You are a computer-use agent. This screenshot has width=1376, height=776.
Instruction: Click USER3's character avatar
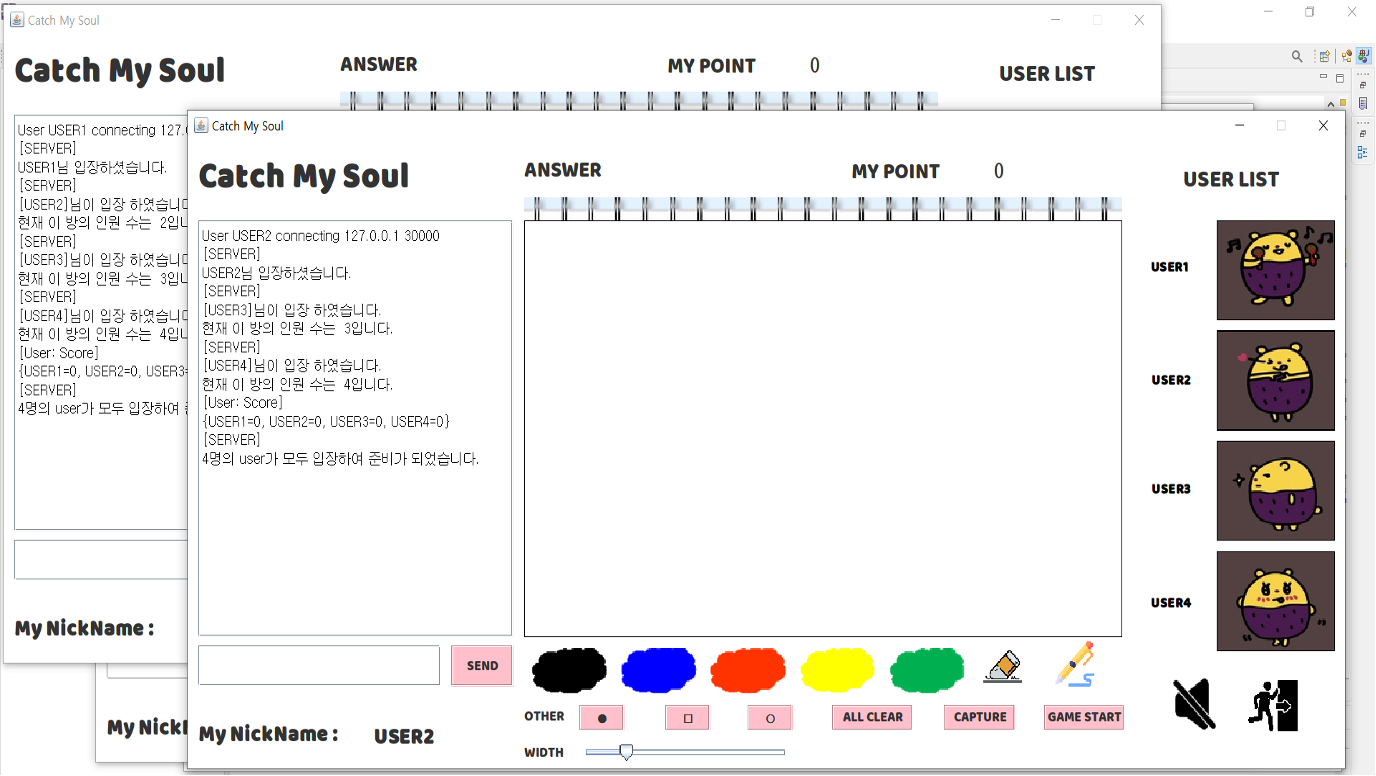point(1275,491)
